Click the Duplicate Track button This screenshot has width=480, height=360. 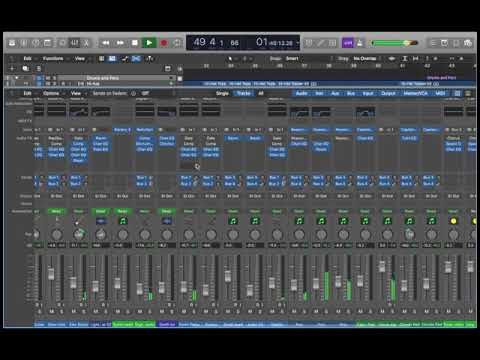pos(26,68)
